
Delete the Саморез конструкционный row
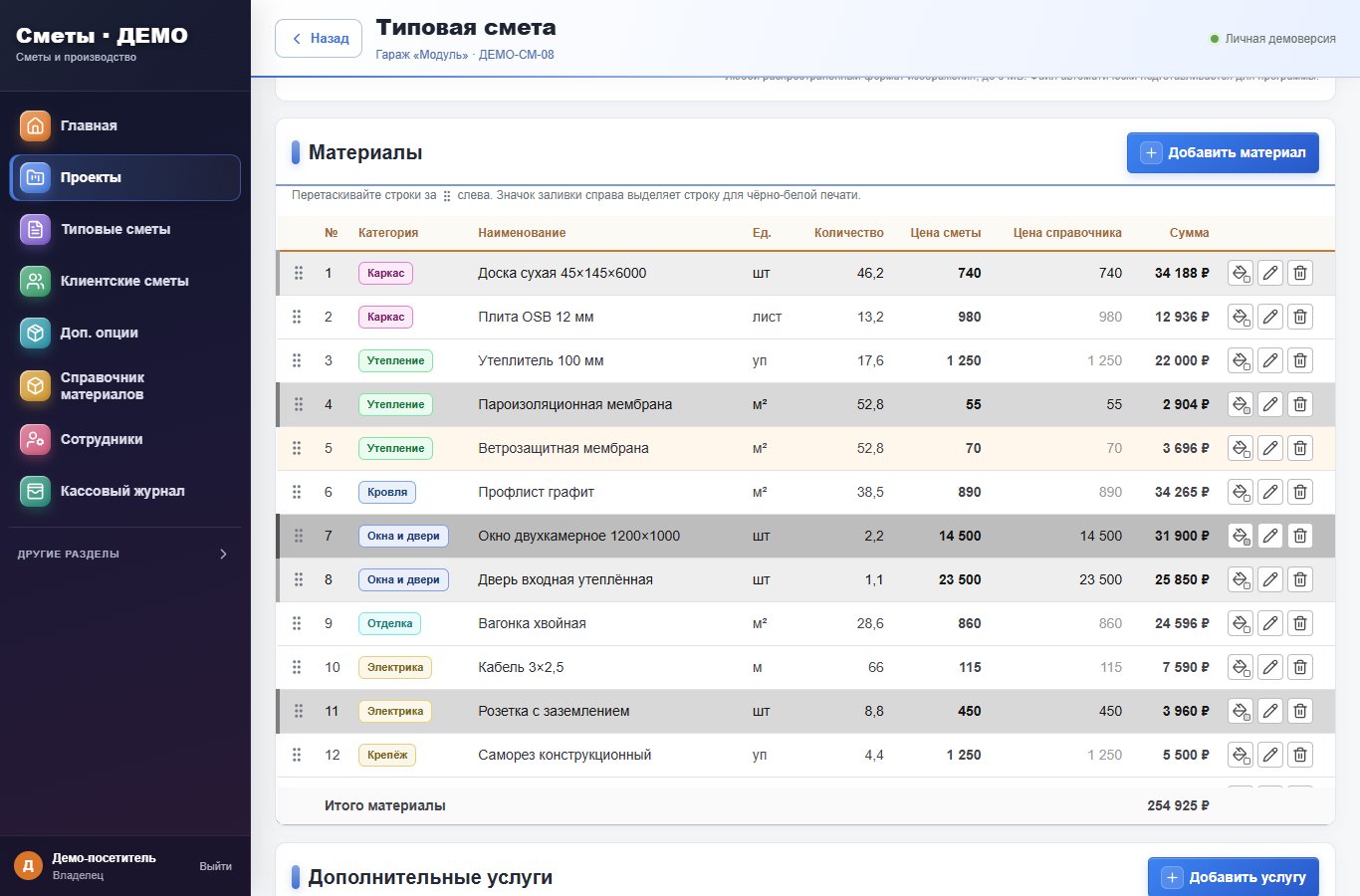coord(1300,755)
